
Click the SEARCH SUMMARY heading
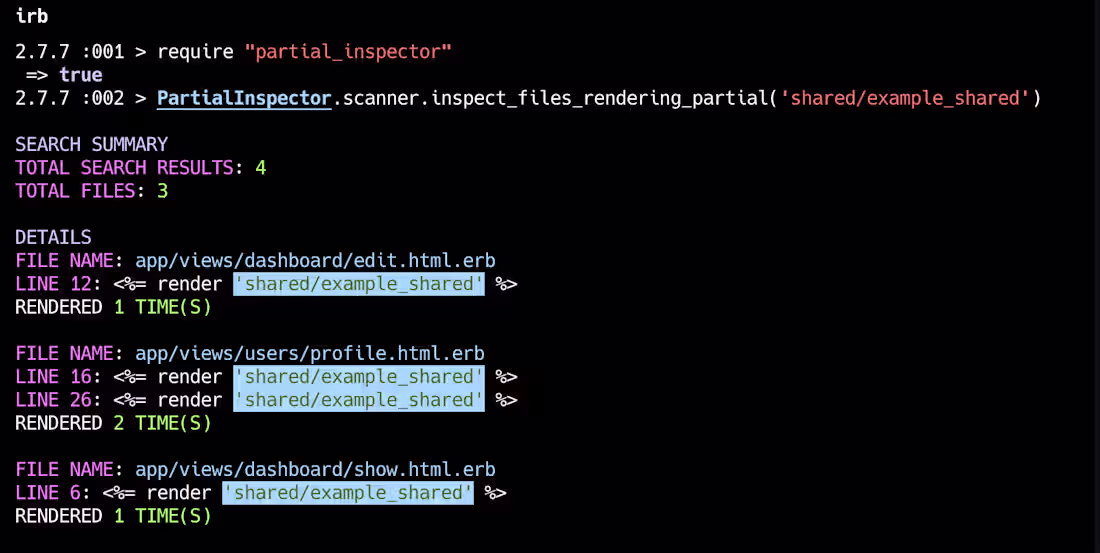pyautogui.click(x=91, y=145)
